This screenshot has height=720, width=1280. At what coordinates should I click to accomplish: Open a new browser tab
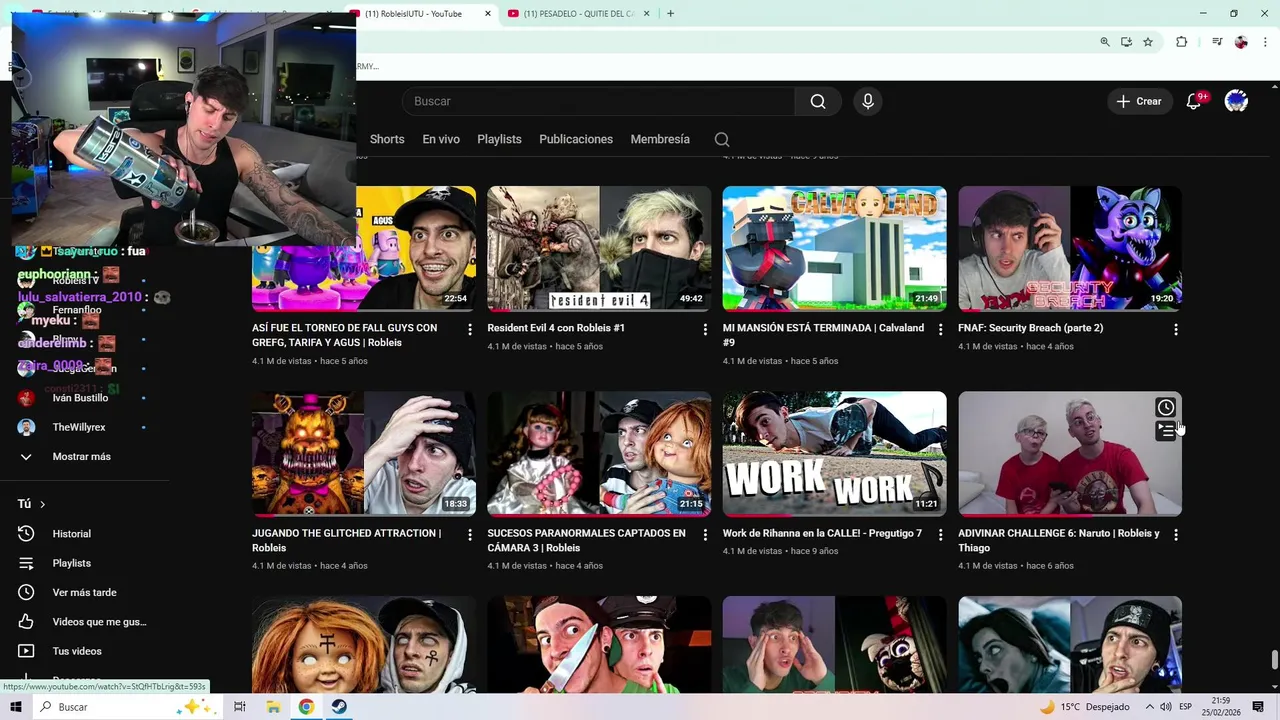[670, 13]
